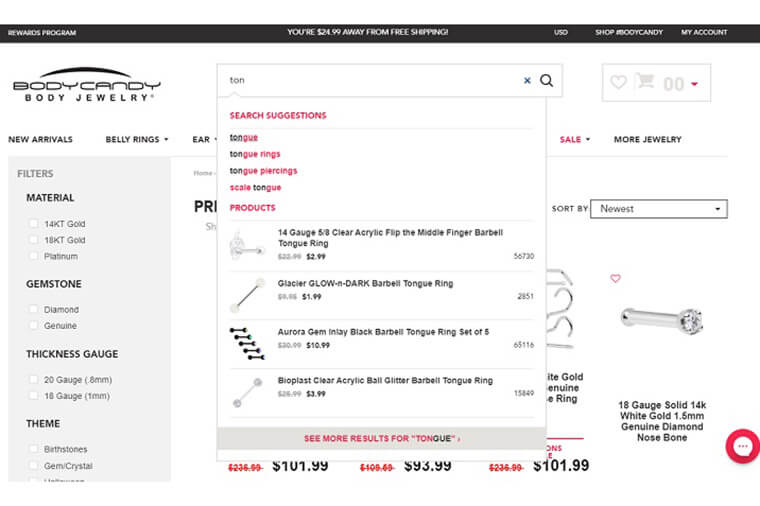The height and width of the screenshot is (506, 760).
Task: Open the shopping cart icon
Action: [645, 82]
